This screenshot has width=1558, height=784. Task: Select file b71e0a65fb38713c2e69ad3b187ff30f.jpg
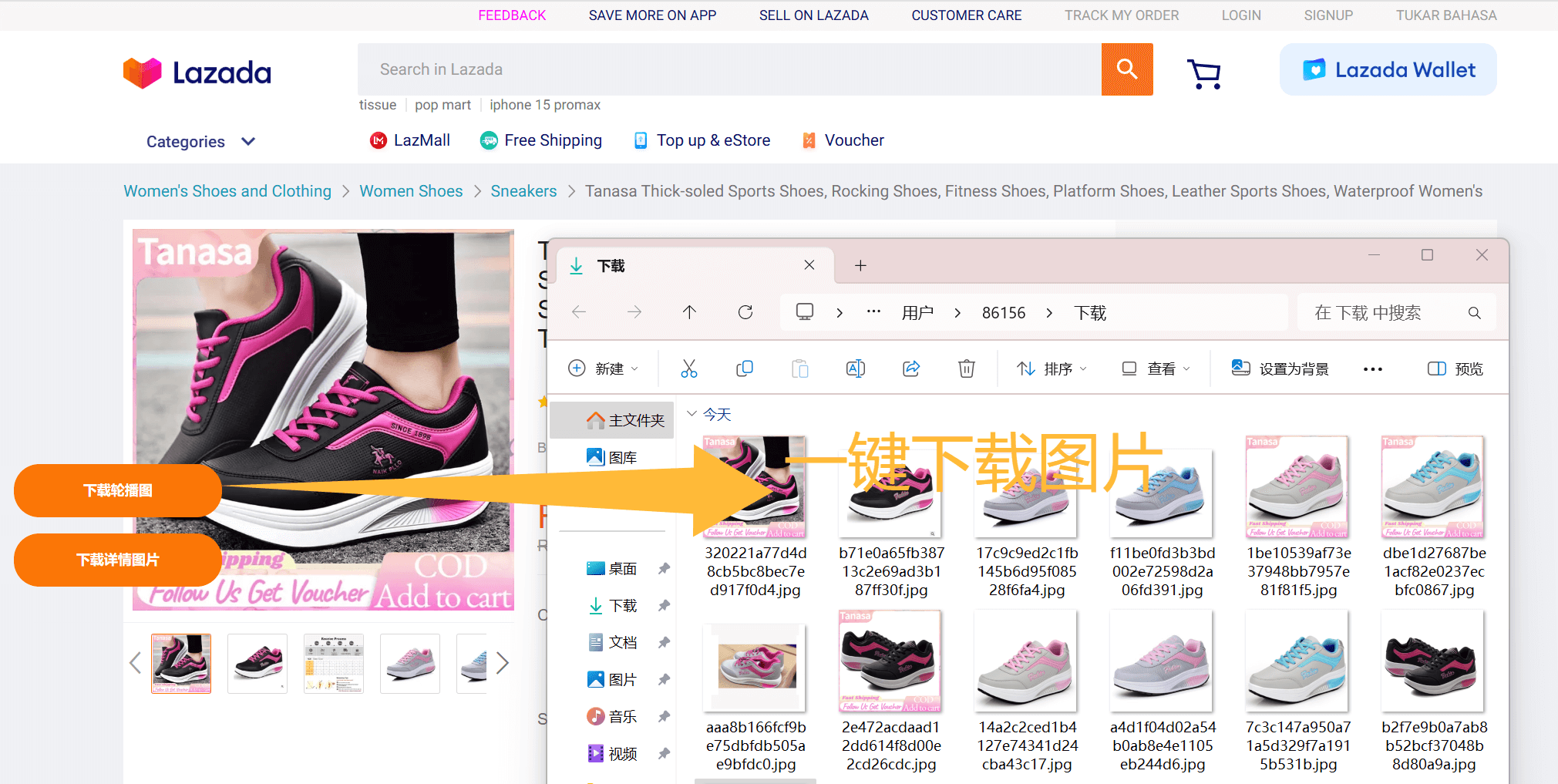(x=891, y=516)
